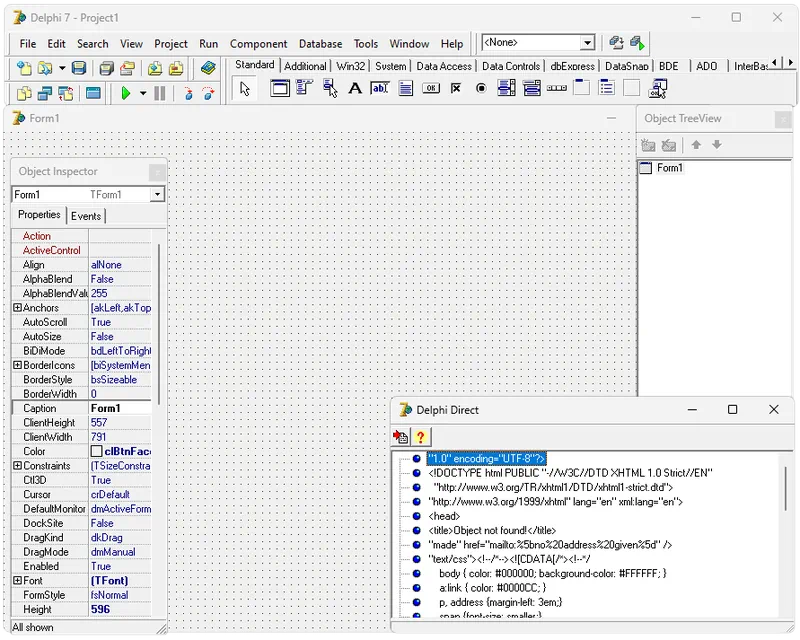
Task: Select the Label component (letter A)
Action: (355, 88)
